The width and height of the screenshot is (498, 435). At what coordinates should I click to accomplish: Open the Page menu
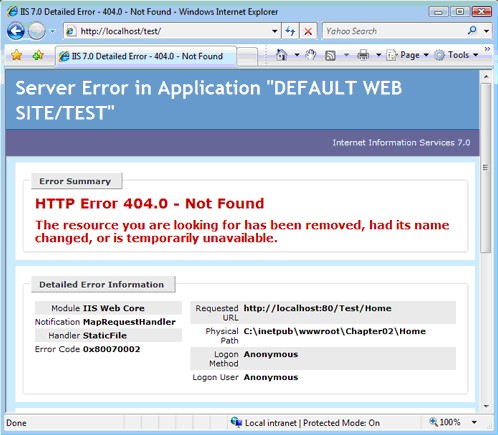[407, 55]
